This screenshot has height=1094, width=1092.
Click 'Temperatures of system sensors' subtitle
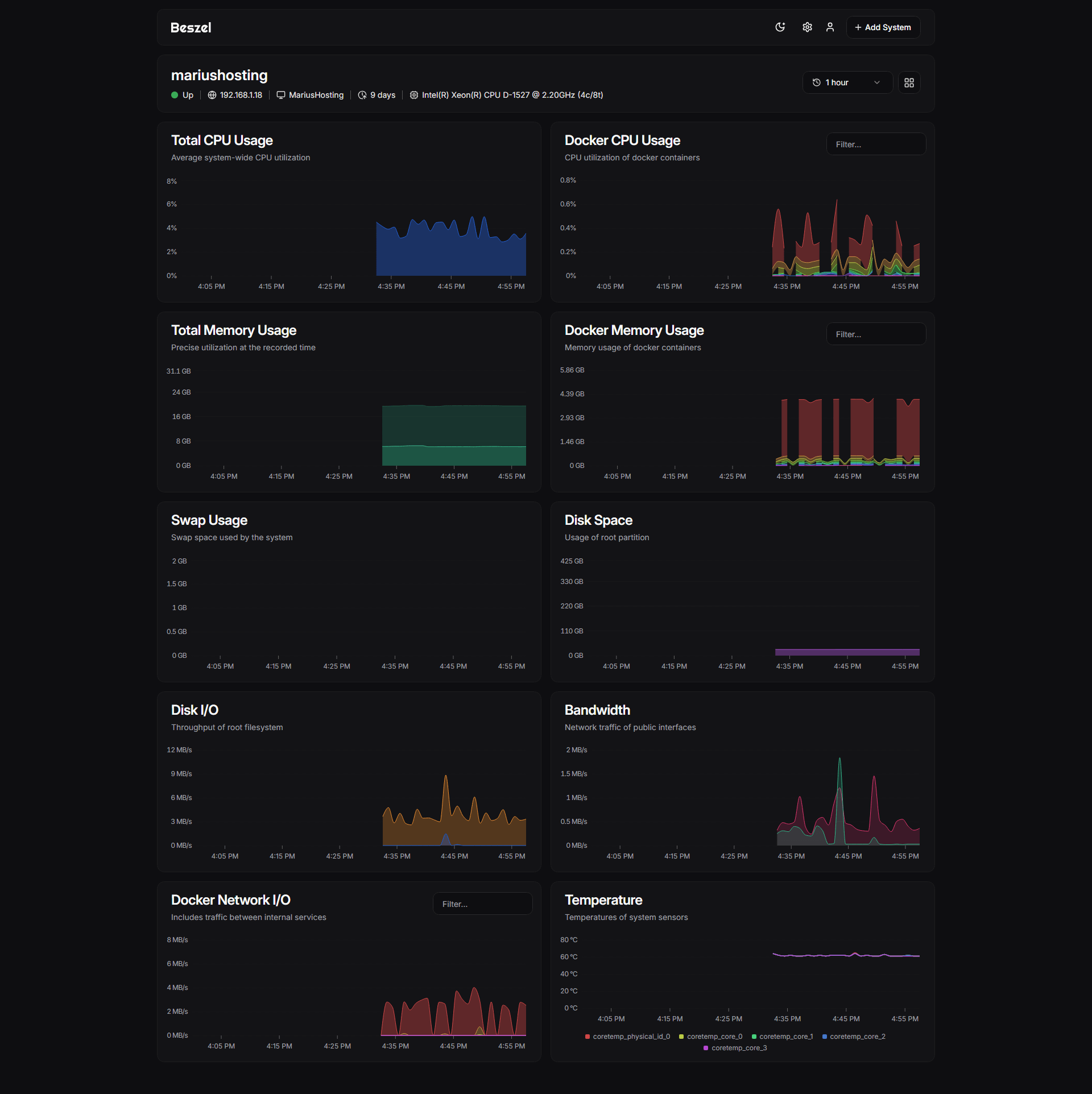tap(626, 917)
